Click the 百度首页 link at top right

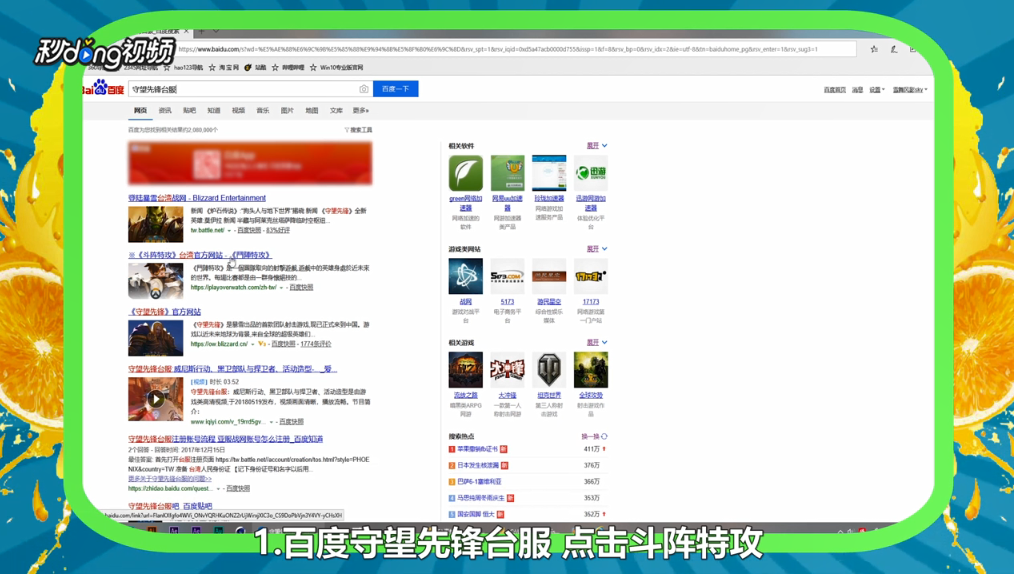(834, 90)
